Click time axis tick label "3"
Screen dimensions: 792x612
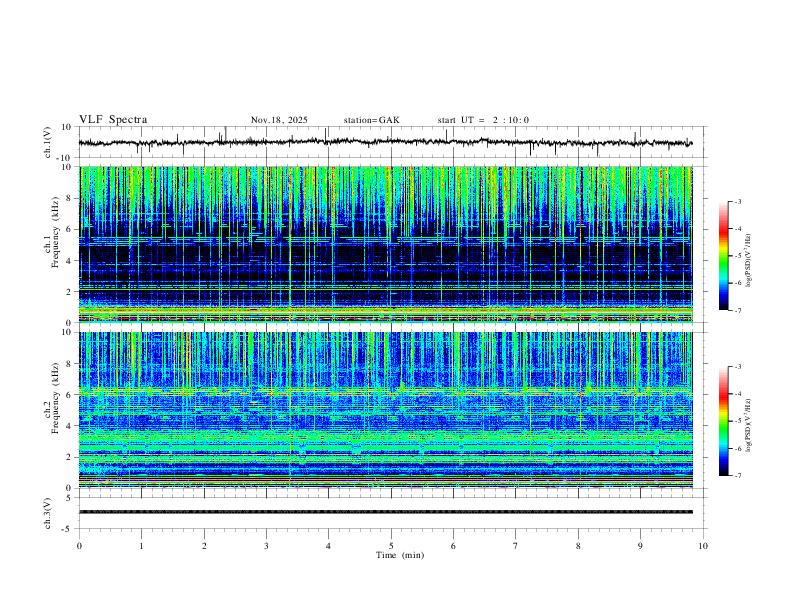[x=266, y=546]
